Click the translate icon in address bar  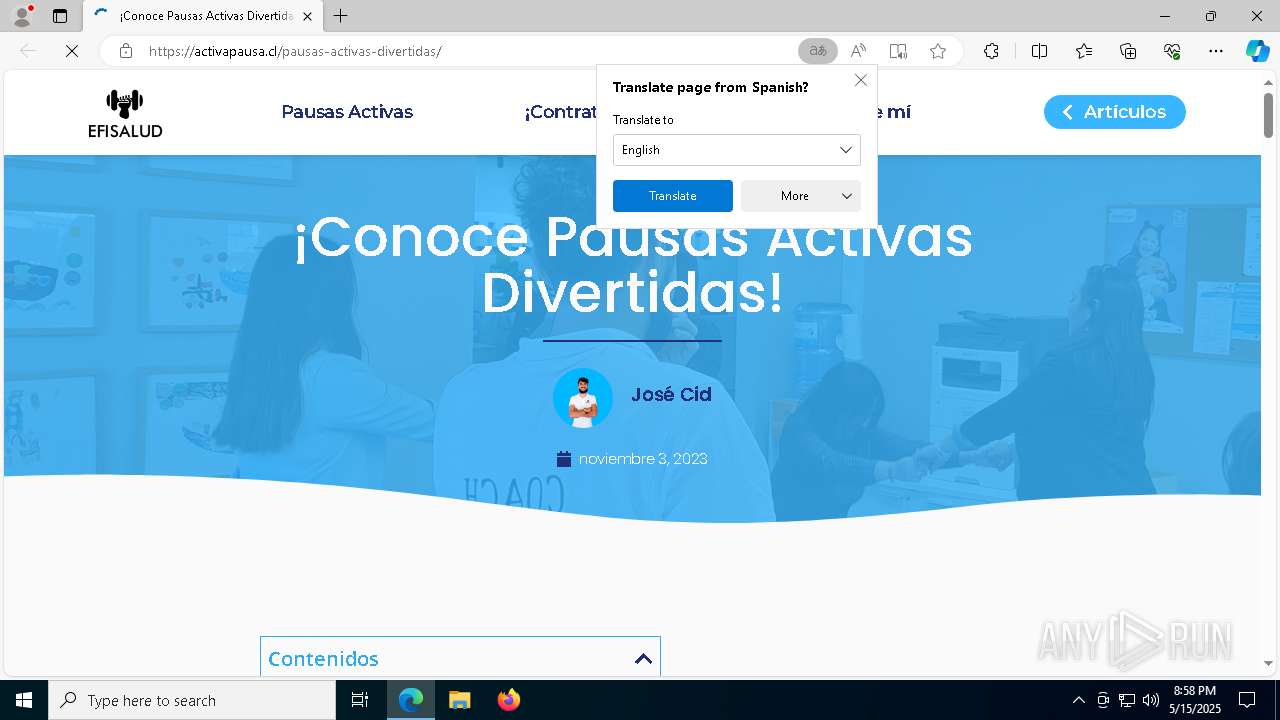click(818, 51)
